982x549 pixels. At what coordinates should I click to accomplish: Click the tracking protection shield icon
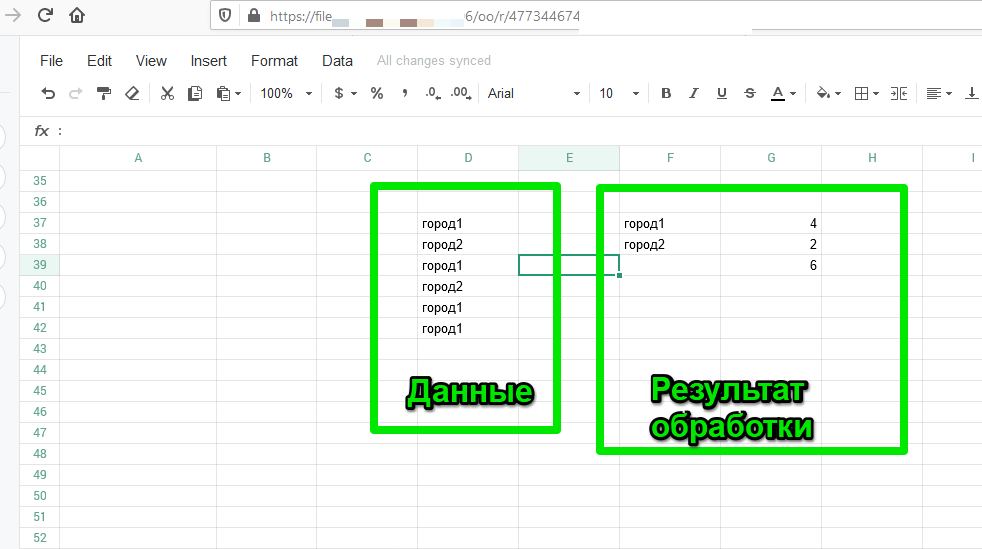pos(225,16)
